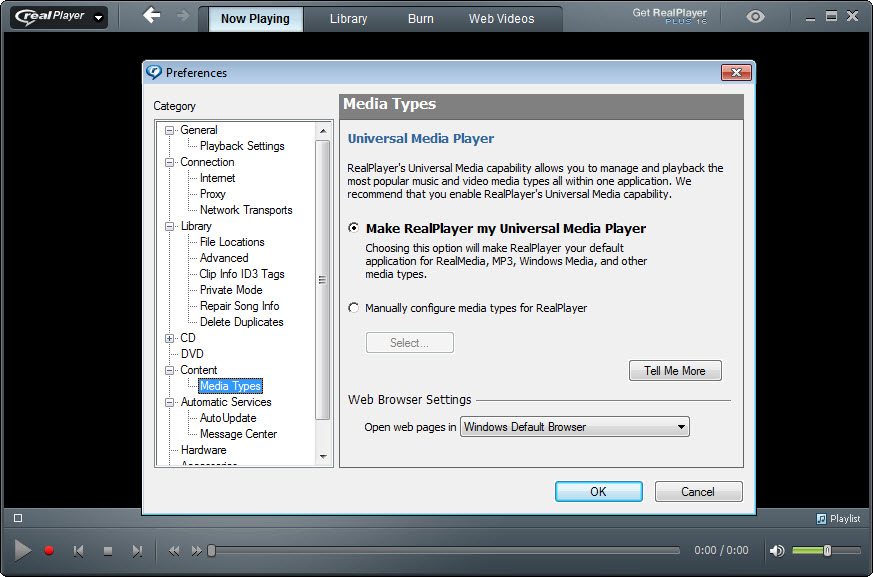Select AutoUpdate category

coord(228,418)
